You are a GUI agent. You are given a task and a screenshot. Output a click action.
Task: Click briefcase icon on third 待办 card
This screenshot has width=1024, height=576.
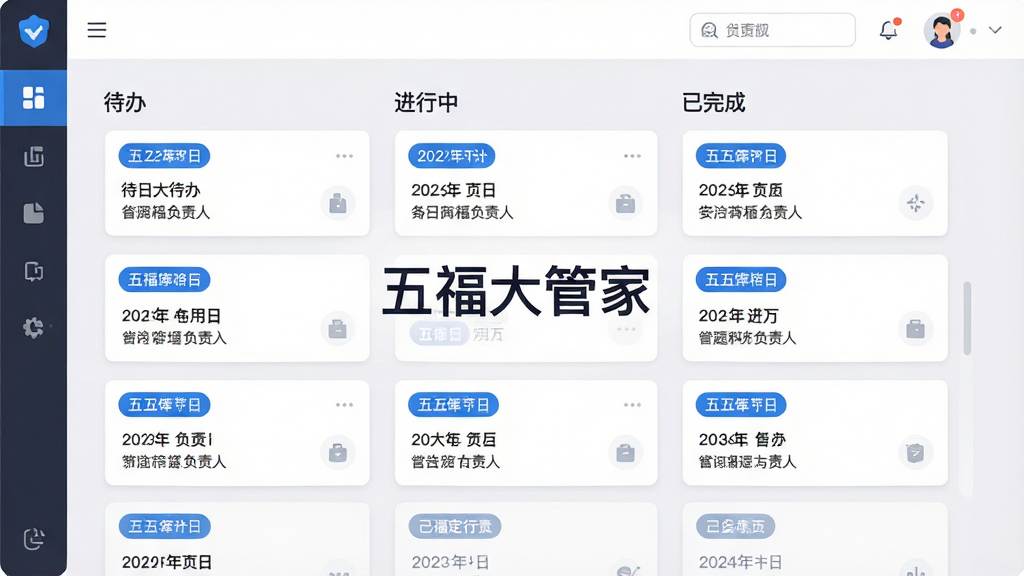(x=338, y=453)
